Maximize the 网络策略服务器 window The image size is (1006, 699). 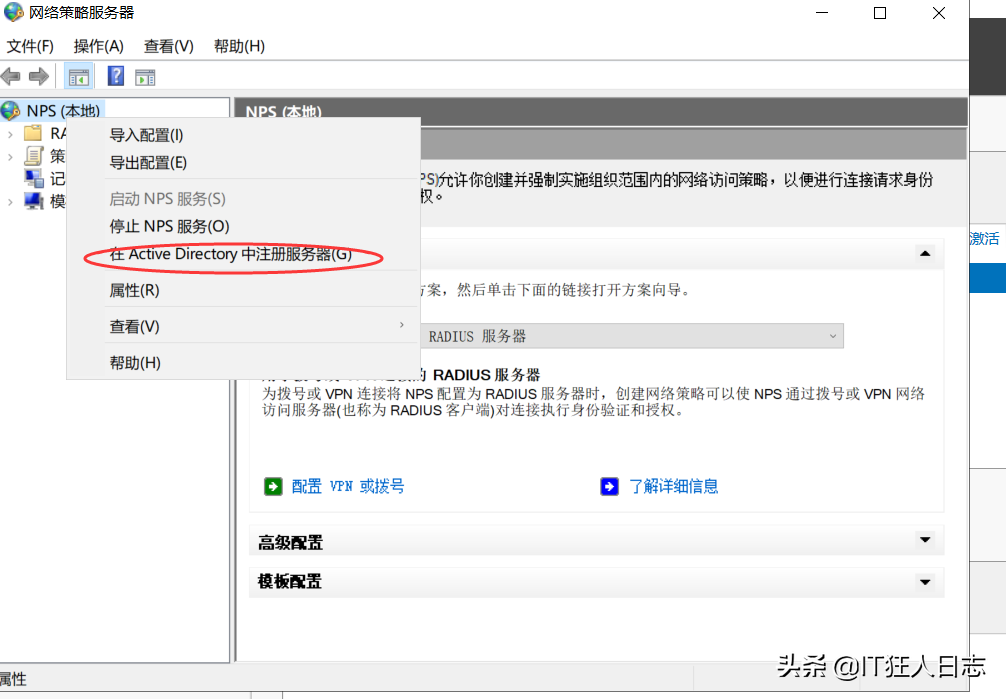coord(880,13)
